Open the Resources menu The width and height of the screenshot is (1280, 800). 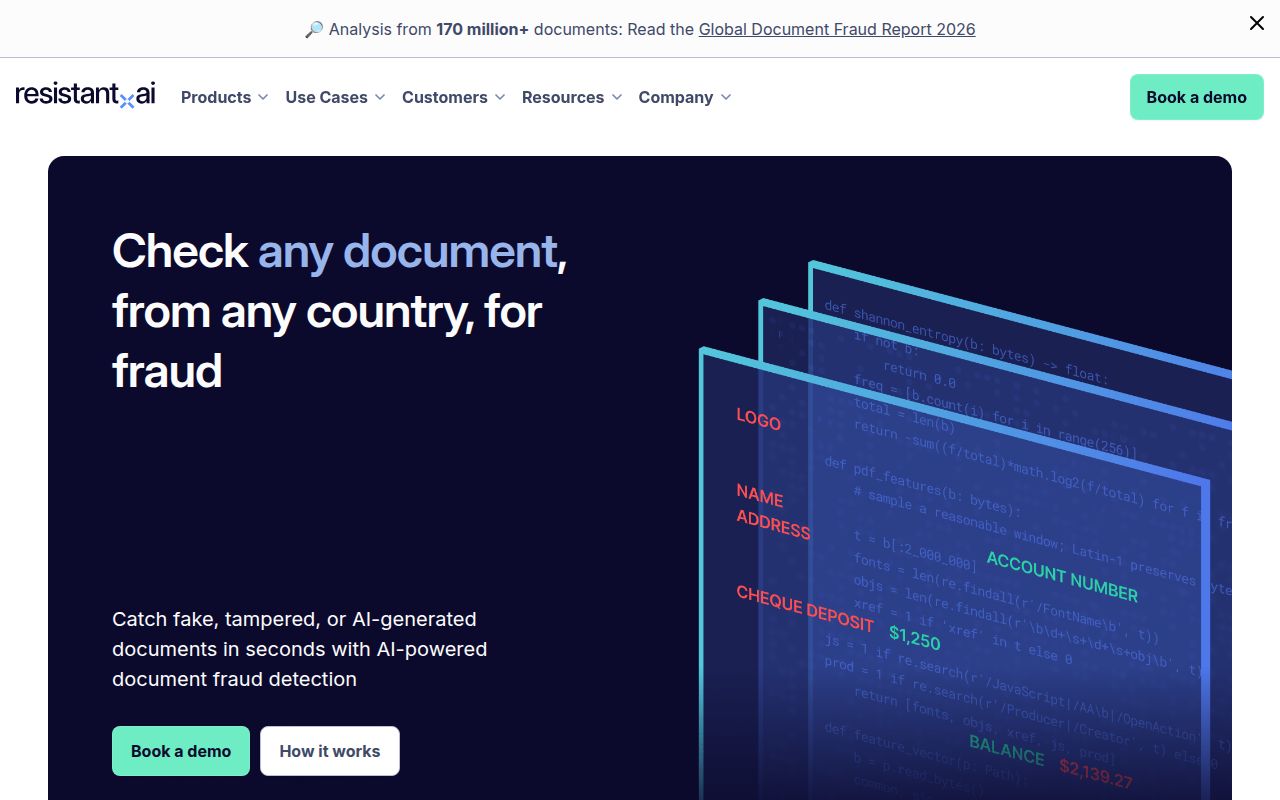click(572, 97)
